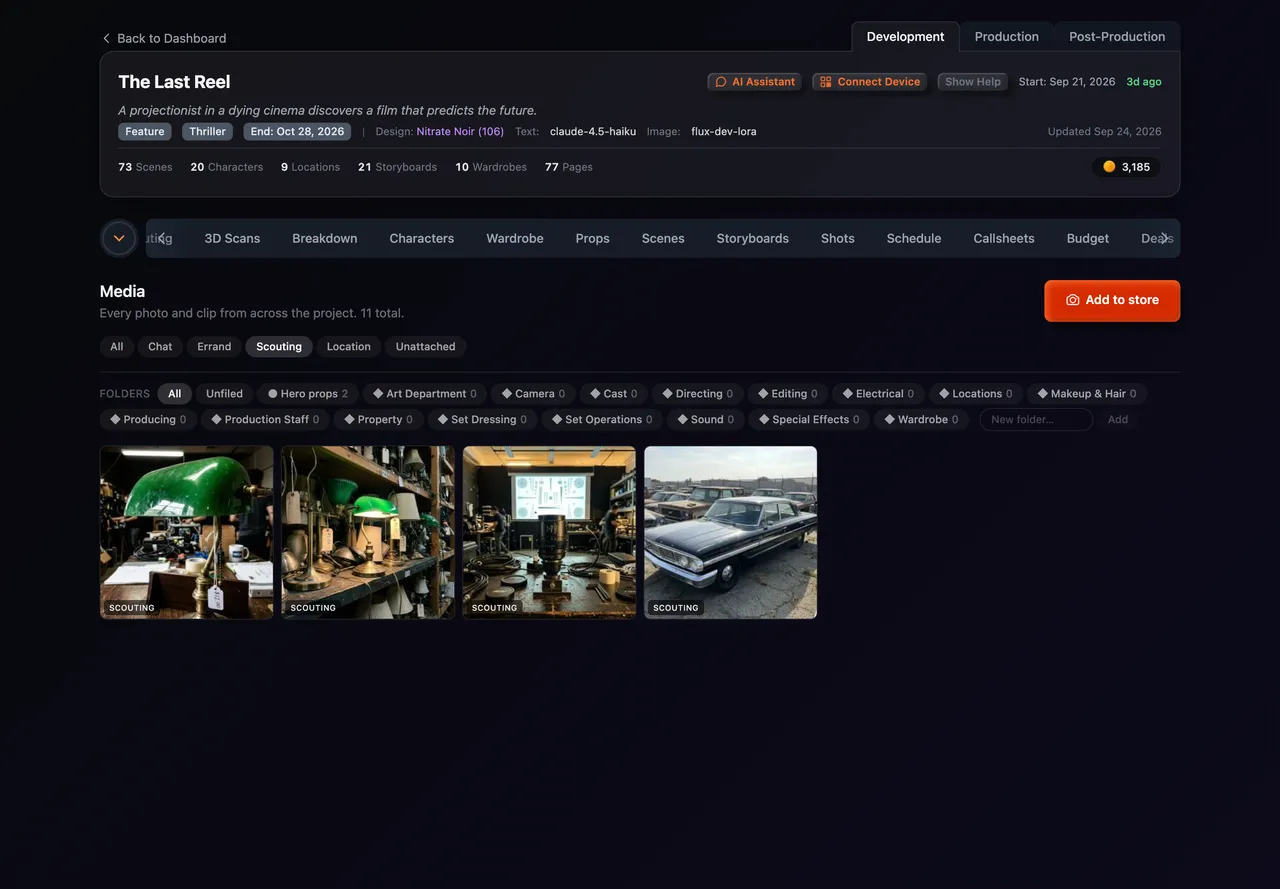Click the gold coin credits badge 3,185
1280x889 pixels.
(1126, 167)
